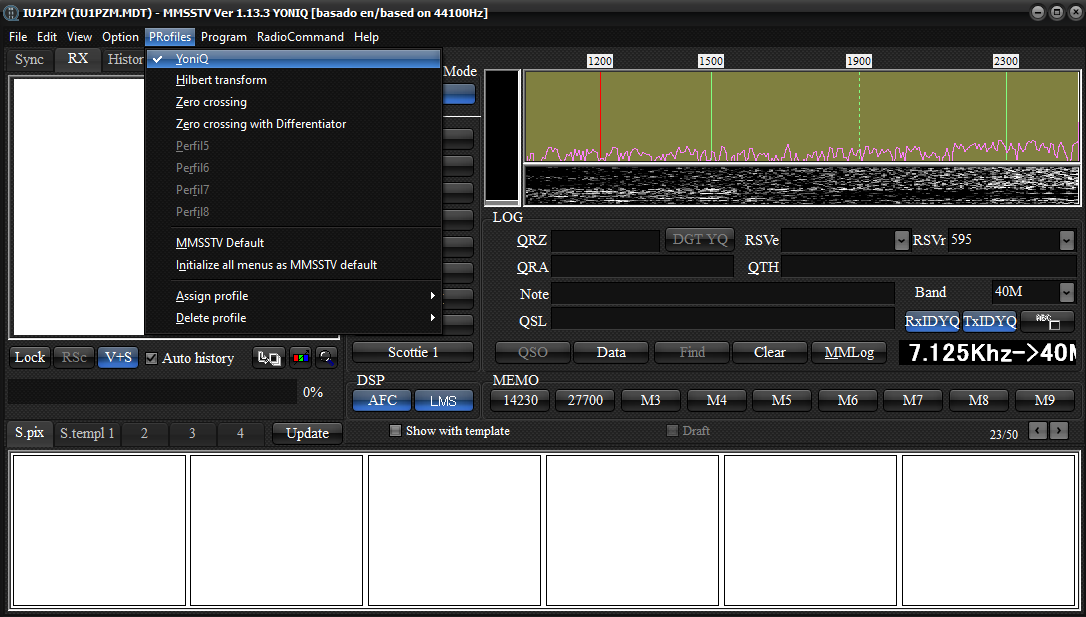This screenshot has width=1086, height=617.
Task: Expand the Assign profile submenu
Action: (x=211, y=296)
